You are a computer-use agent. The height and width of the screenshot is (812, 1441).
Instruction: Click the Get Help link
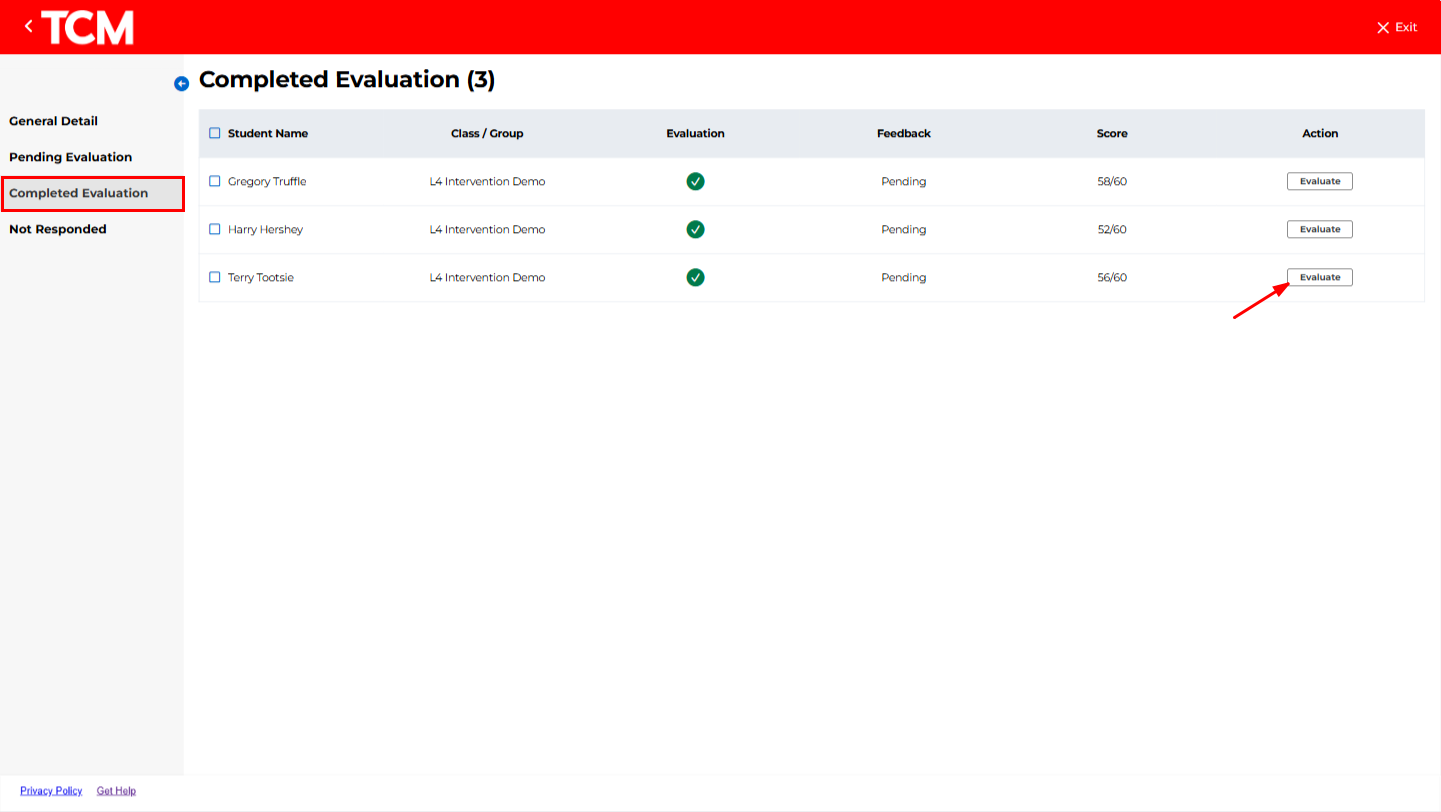116,791
